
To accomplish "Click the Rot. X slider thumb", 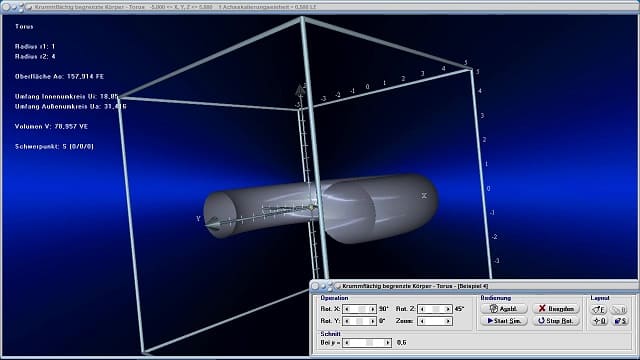I will 362,309.
